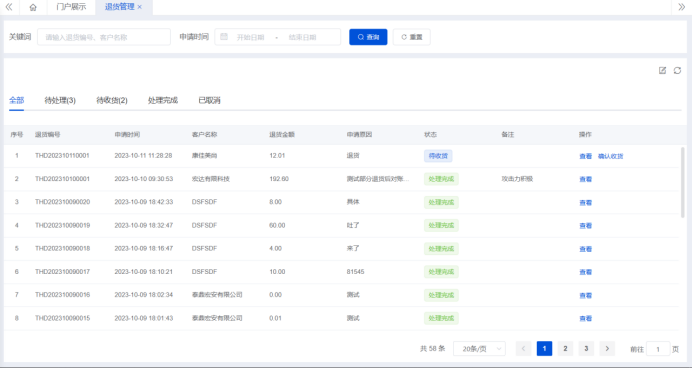
Task: Open the 20条/页 page size dropdown
Action: click(480, 349)
